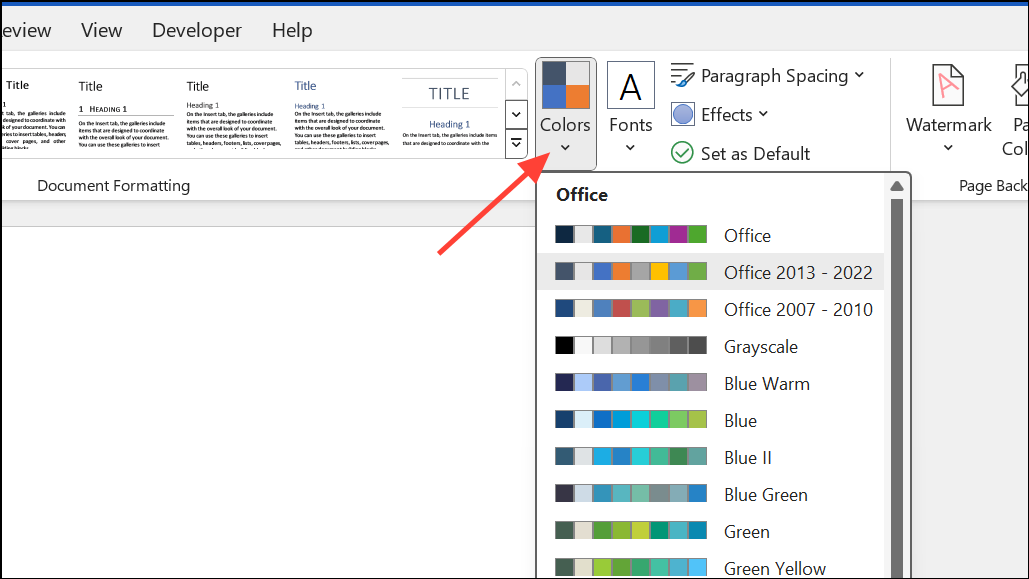Apply the style set with gray Heading 1 text

(233, 113)
